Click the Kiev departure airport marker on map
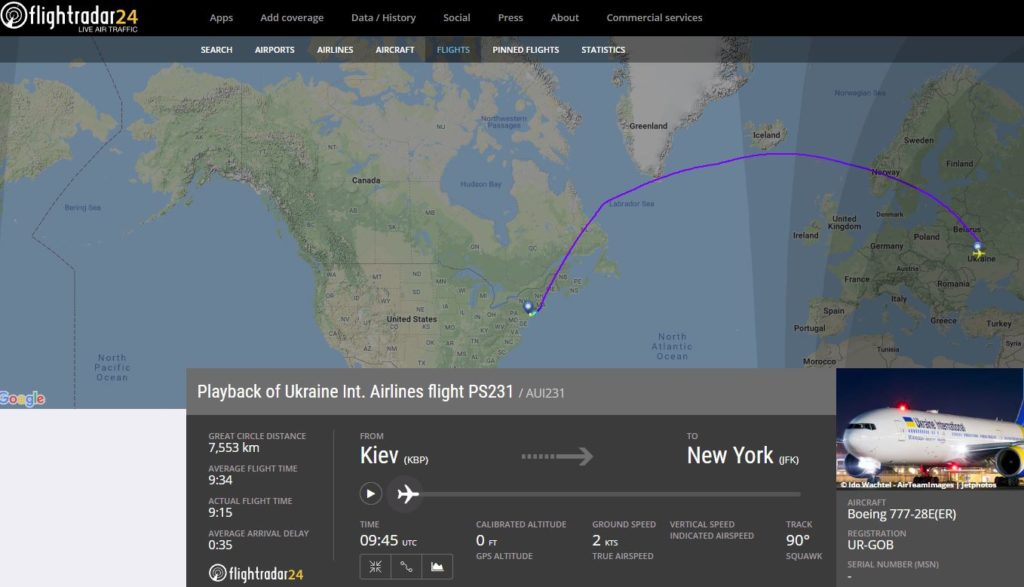Viewport: 1024px width, 587px height. pyautogui.click(x=977, y=247)
